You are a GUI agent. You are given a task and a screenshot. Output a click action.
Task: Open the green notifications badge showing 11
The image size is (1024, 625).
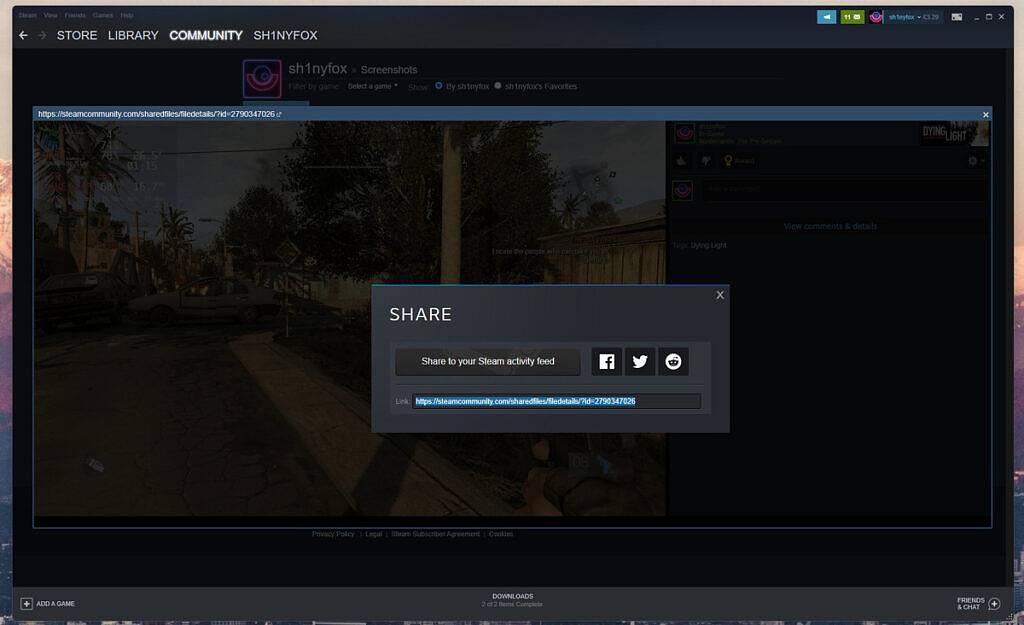coord(852,16)
